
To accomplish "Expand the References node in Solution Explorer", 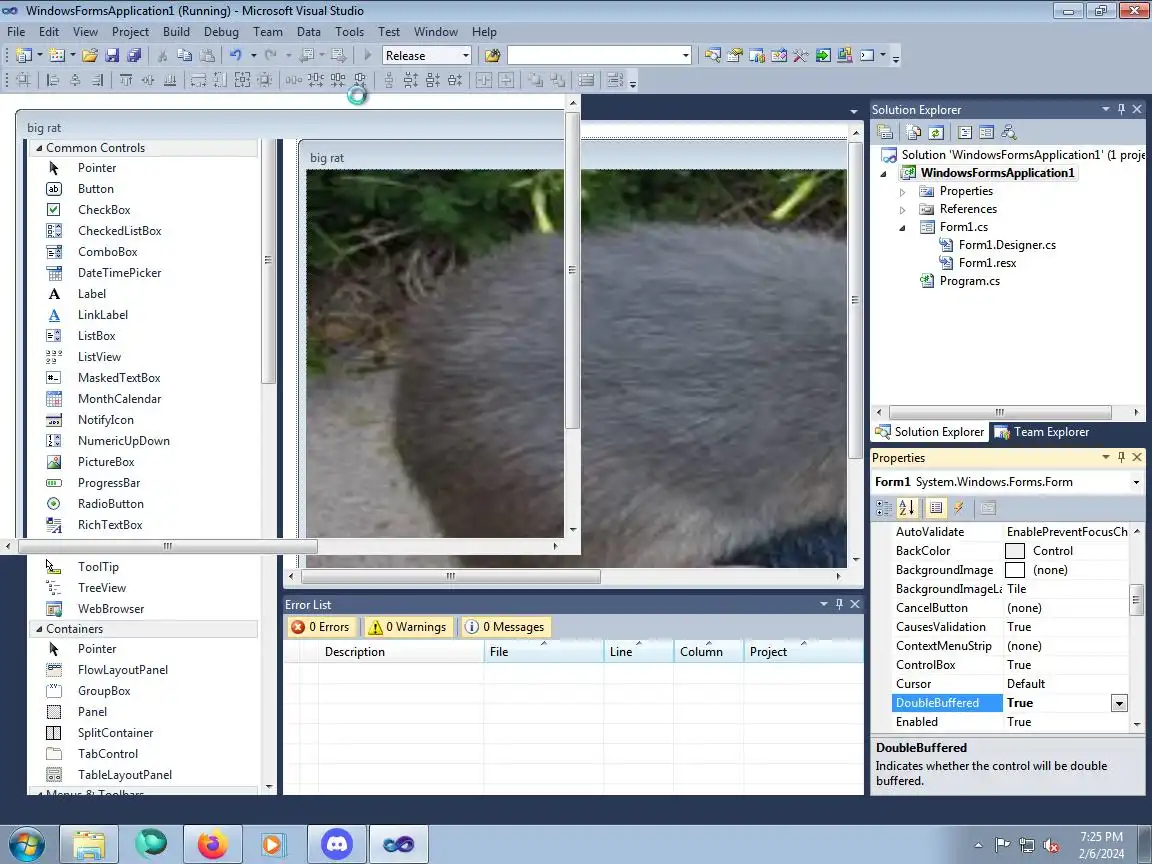I will pyautogui.click(x=902, y=209).
